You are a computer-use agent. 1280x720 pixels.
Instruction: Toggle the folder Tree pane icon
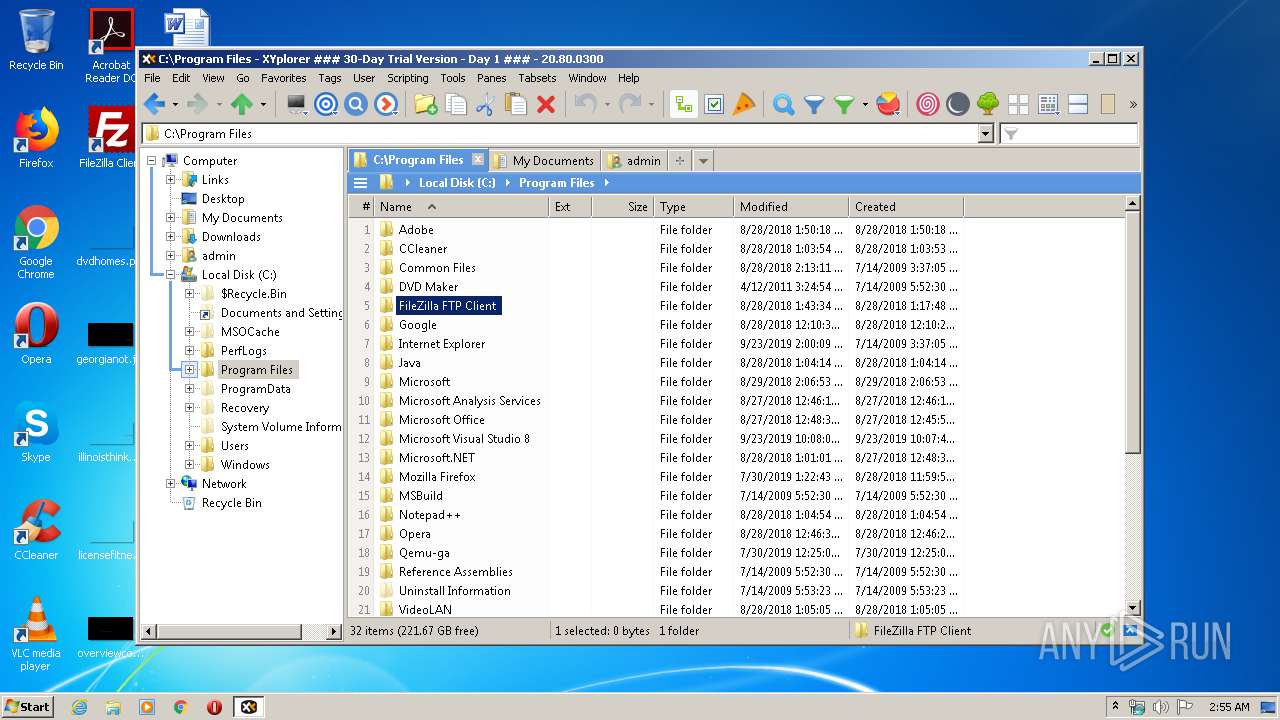click(684, 104)
